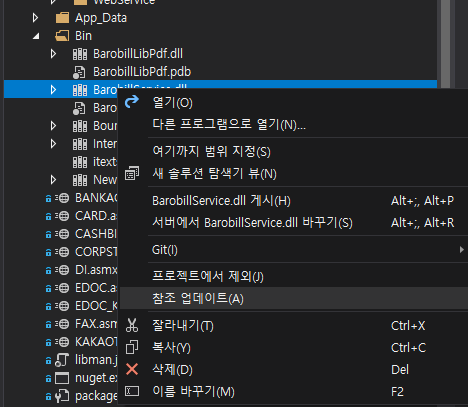Select 새 솔루션 탐색기 뷰(N) entry
468x407 pixels.
click(293, 174)
